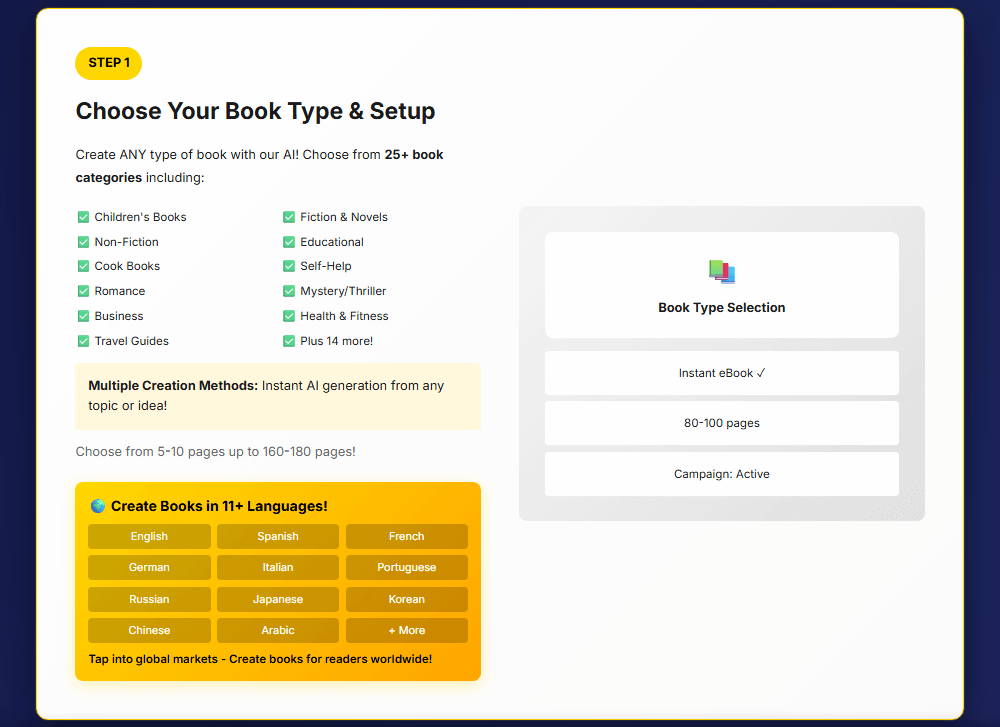Click the yellow STEP 1 badge
This screenshot has height=727, width=1000.
108,63
